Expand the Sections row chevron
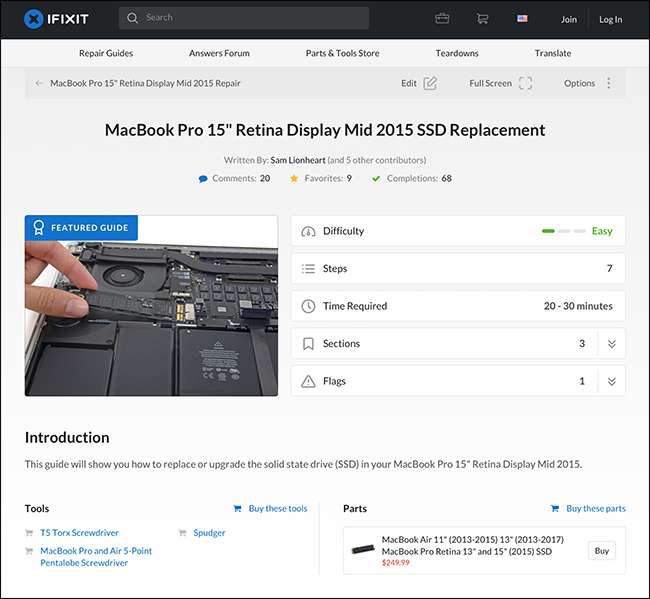 pyautogui.click(x=612, y=344)
